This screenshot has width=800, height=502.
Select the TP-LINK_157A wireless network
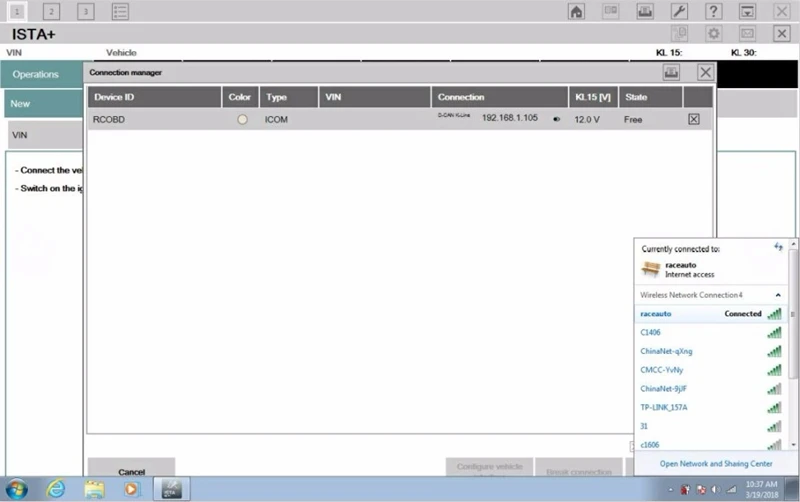(x=711, y=408)
